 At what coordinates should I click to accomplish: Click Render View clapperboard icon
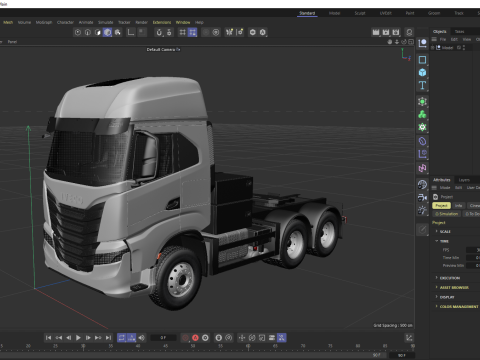(376, 32)
